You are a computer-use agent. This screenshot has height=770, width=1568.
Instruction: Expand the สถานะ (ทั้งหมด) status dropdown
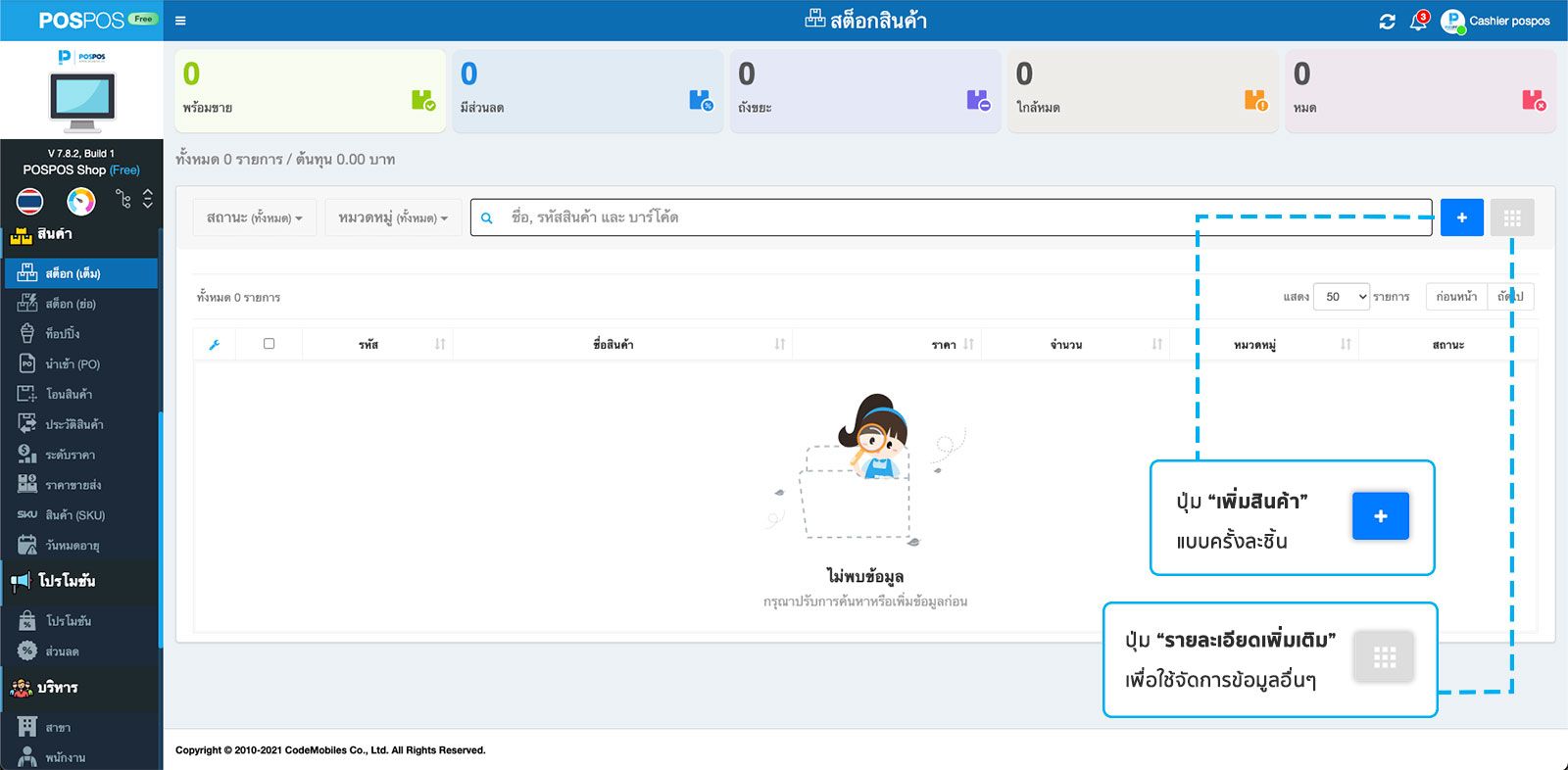tap(254, 217)
